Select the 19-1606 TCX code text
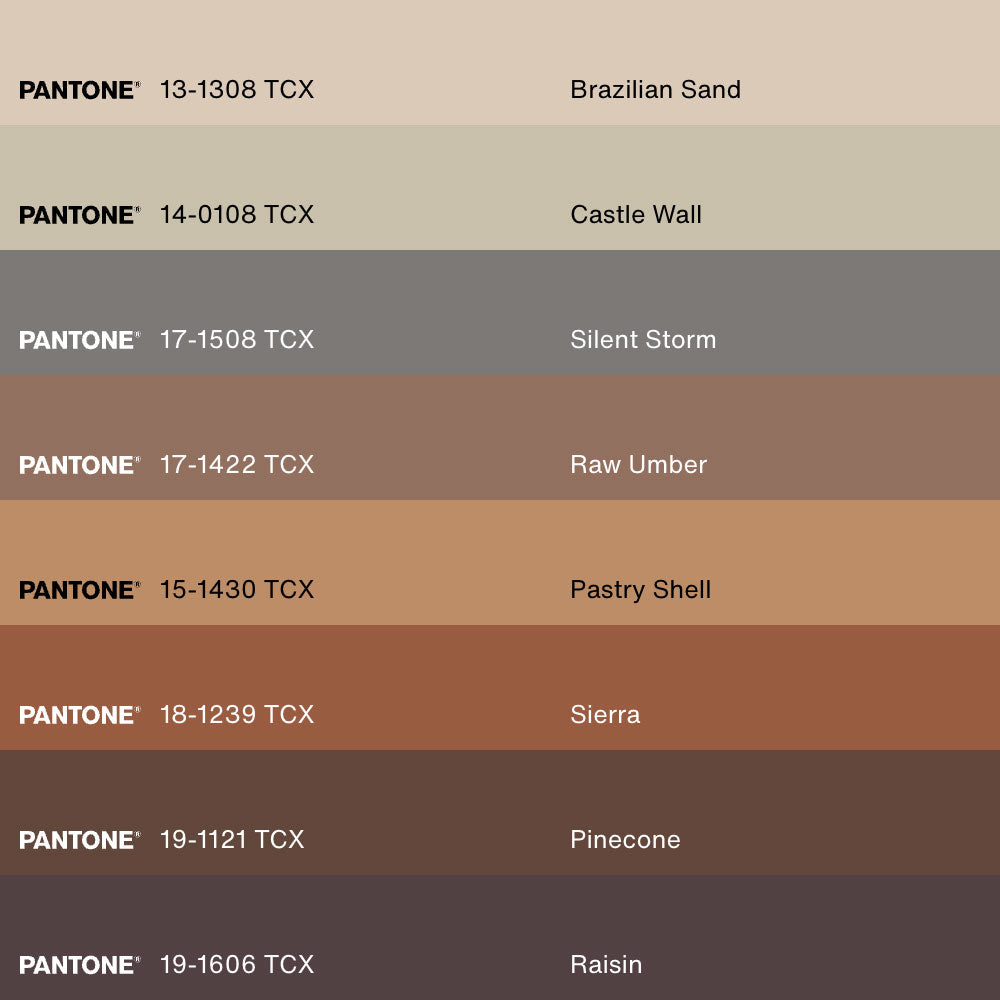The width and height of the screenshot is (1000, 1000). click(237, 965)
